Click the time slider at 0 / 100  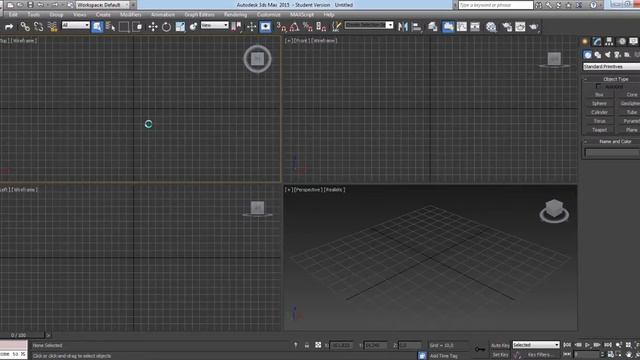pyautogui.click(x=18, y=335)
